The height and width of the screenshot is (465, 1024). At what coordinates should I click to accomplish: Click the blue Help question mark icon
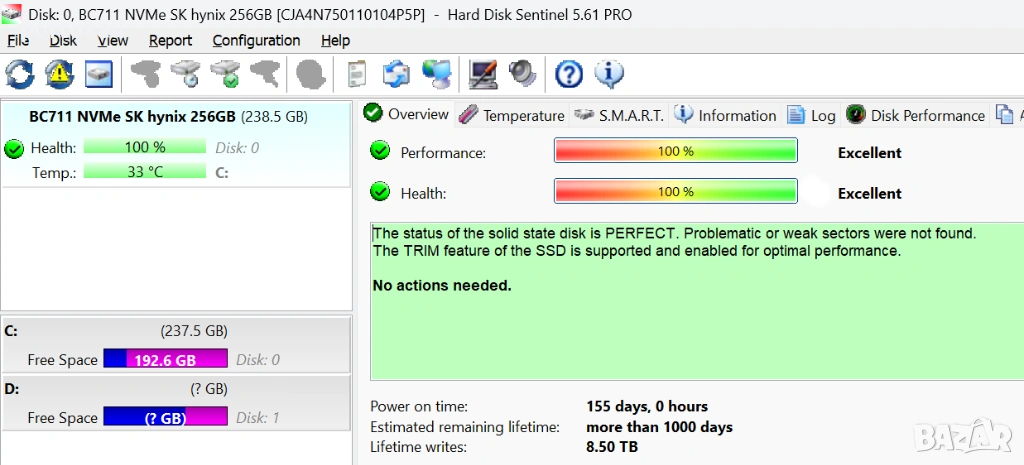[x=569, y=73]
